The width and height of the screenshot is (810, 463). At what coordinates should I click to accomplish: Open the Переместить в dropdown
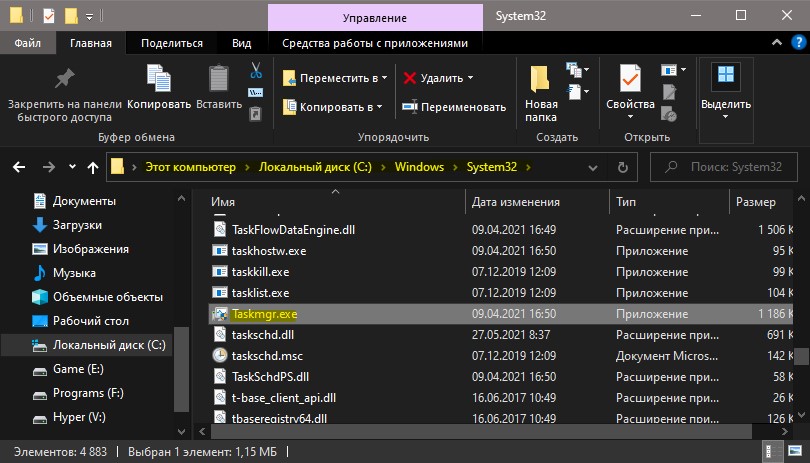(384, 78)
